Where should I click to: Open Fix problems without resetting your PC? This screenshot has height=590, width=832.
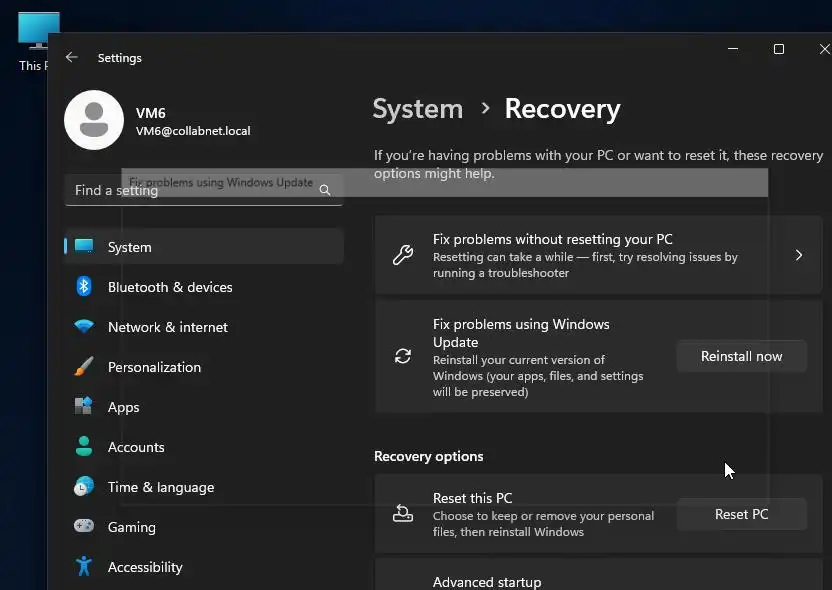click(599, 255)
